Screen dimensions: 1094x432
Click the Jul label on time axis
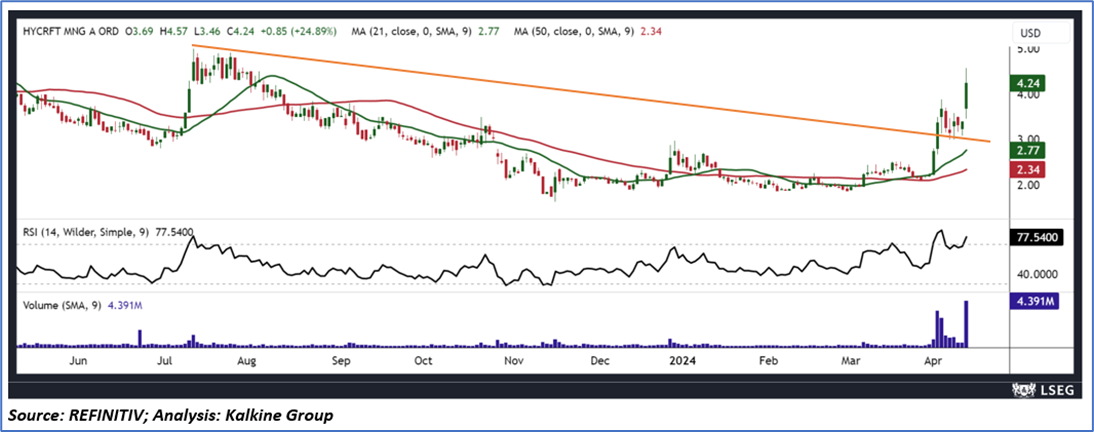click(x=165, y=361)
